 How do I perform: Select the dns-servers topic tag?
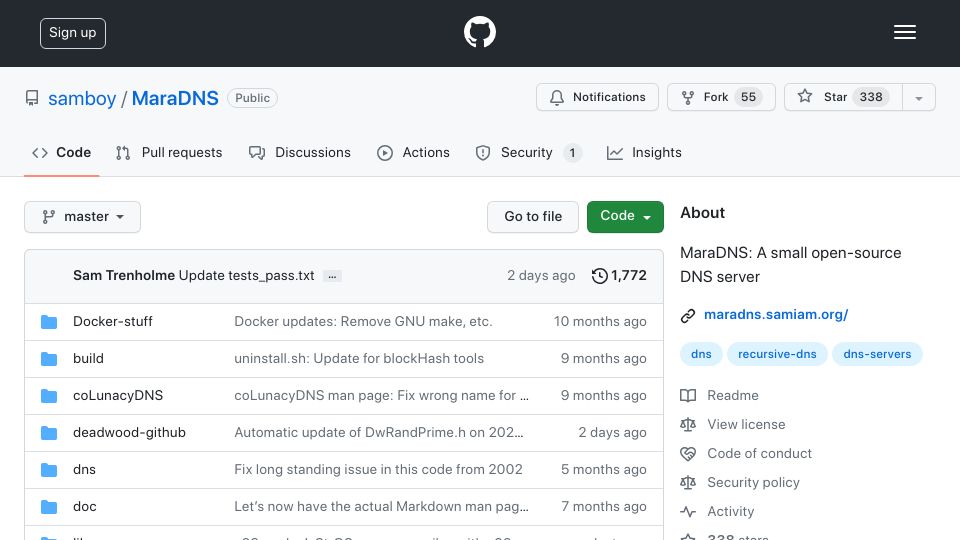coord(877,354)
